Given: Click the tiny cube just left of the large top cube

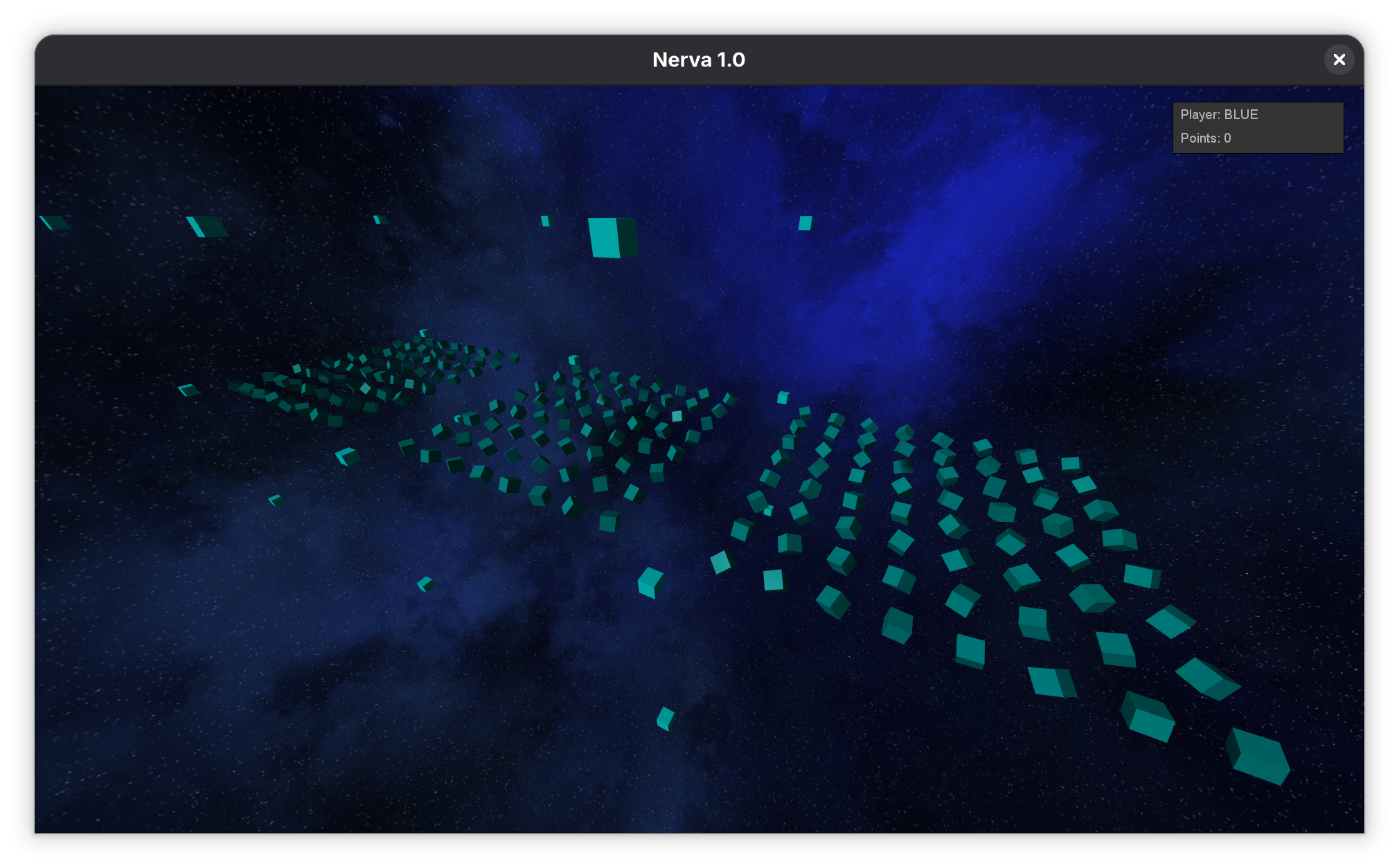Looking at the screenshot, I should pyautogui.click(x=546, y=221).
